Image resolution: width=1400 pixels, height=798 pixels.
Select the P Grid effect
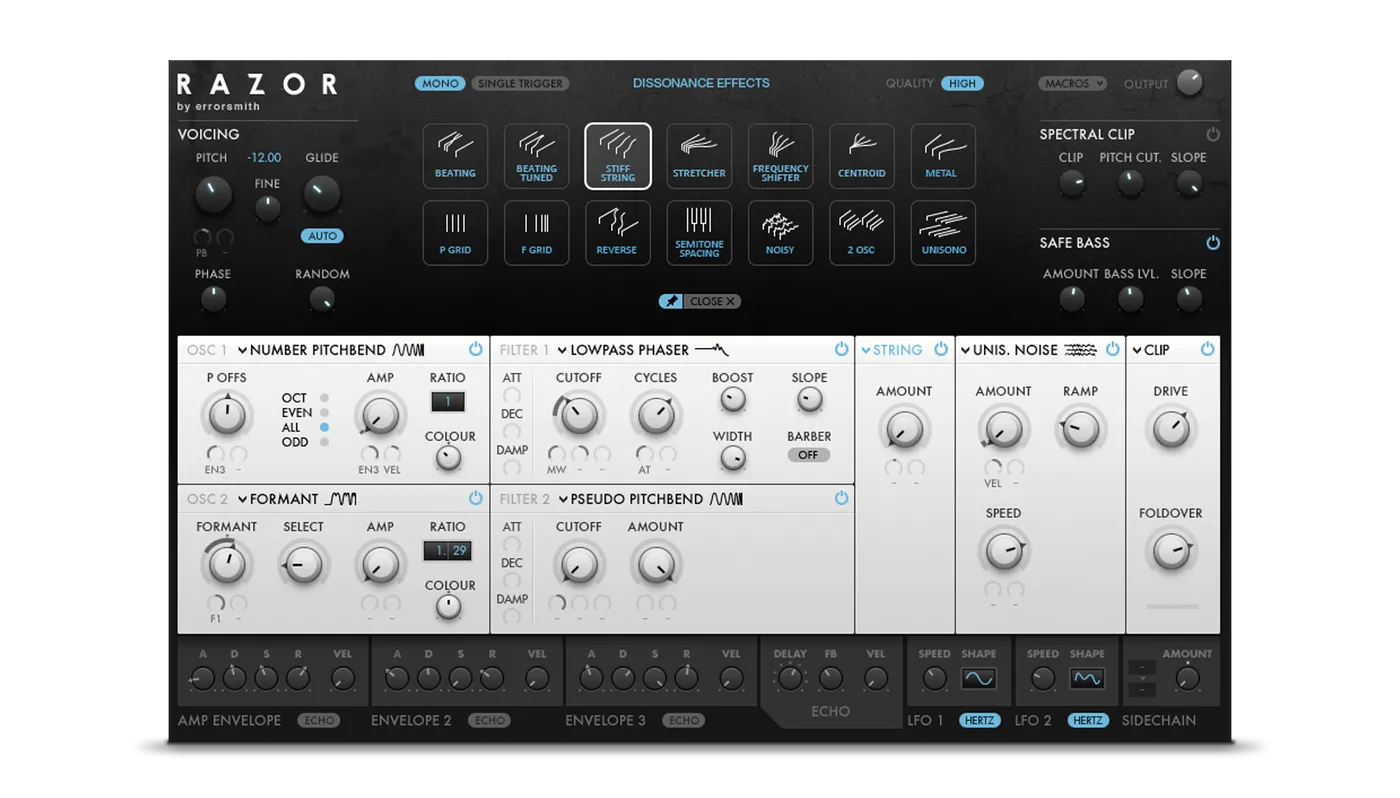455,233
